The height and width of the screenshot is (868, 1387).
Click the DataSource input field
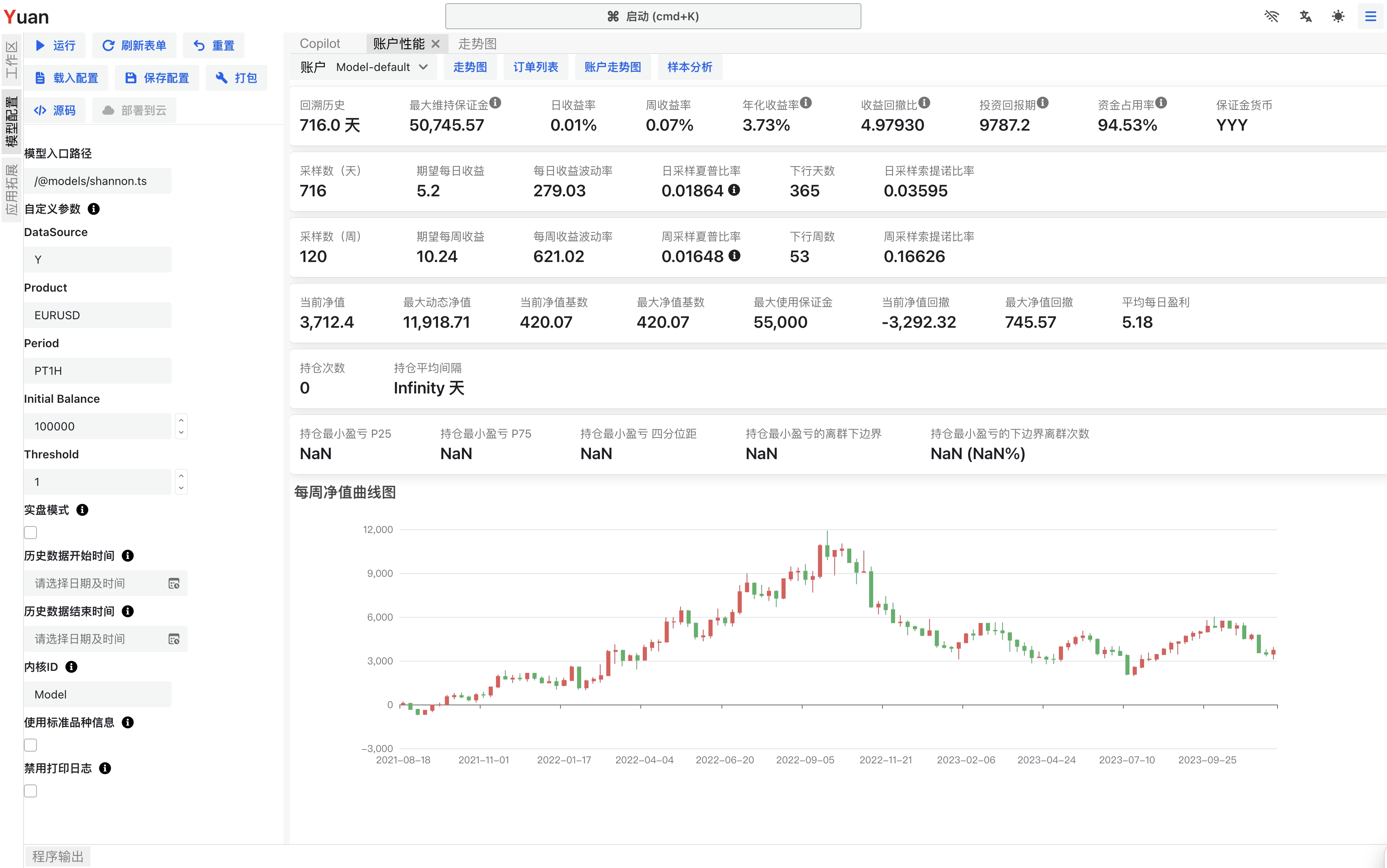[x=98, y=260]
